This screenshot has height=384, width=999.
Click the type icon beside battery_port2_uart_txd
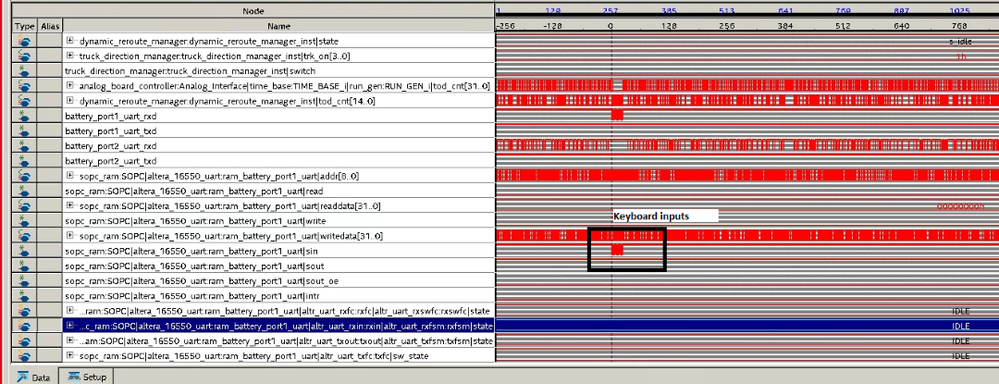click(25, 161)
